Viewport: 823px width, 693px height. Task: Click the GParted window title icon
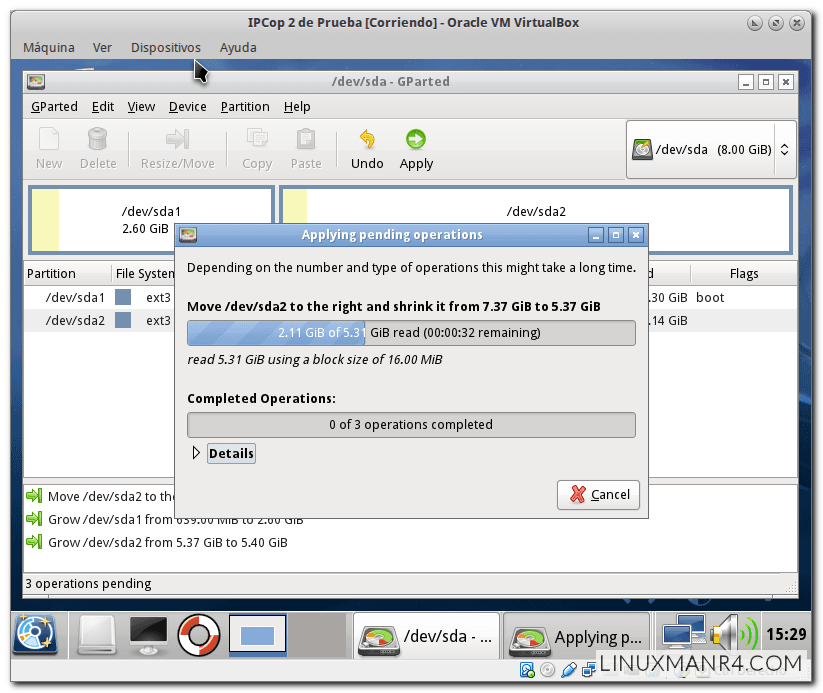(x=36, y=82)
